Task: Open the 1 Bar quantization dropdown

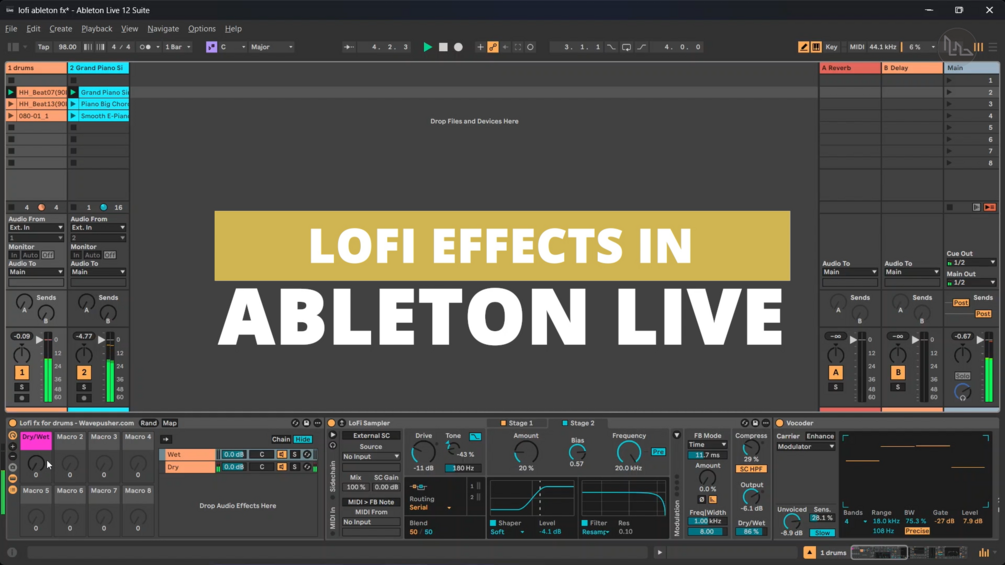Action: 178,47
